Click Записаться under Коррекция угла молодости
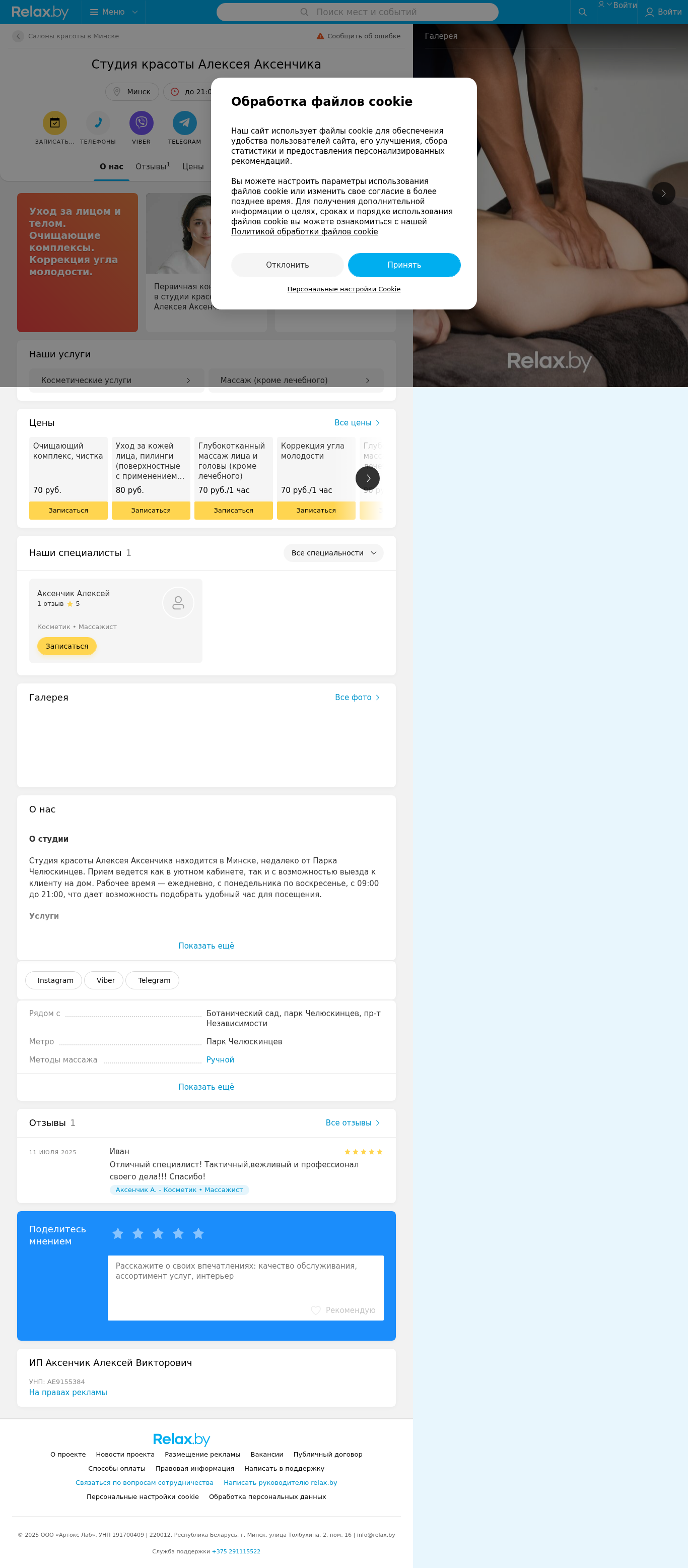The width and height of the screenshot is (688, 1568). coord(316,511)
